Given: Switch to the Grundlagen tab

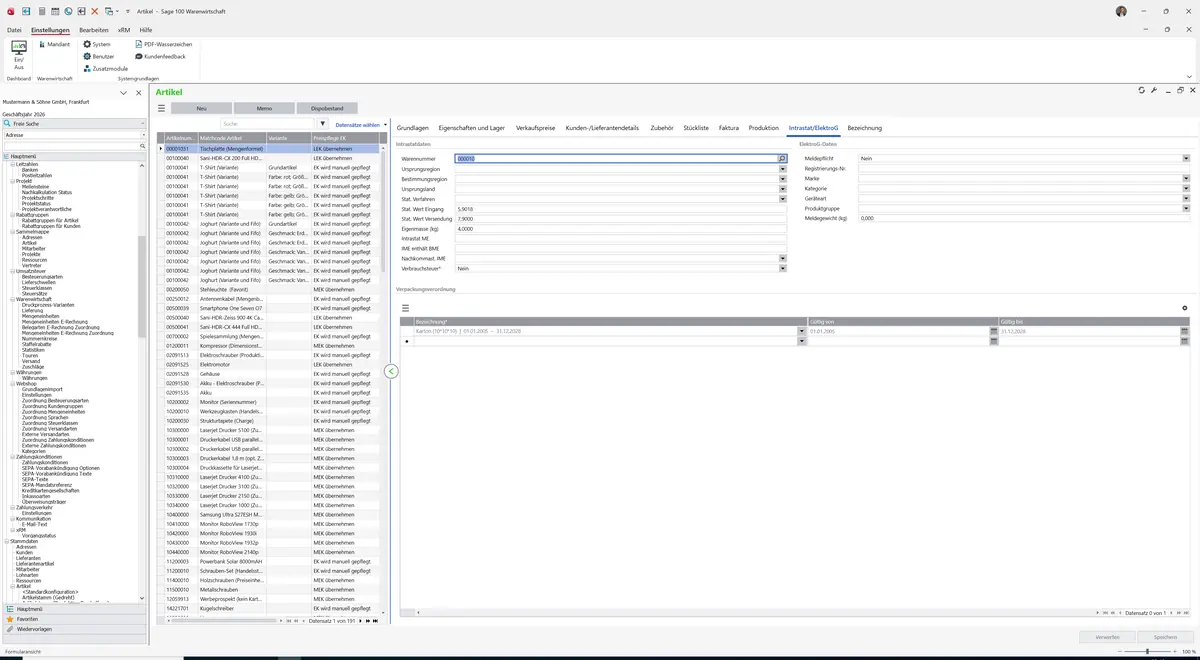Looking at the screenshot, I should tap(413, 128).
